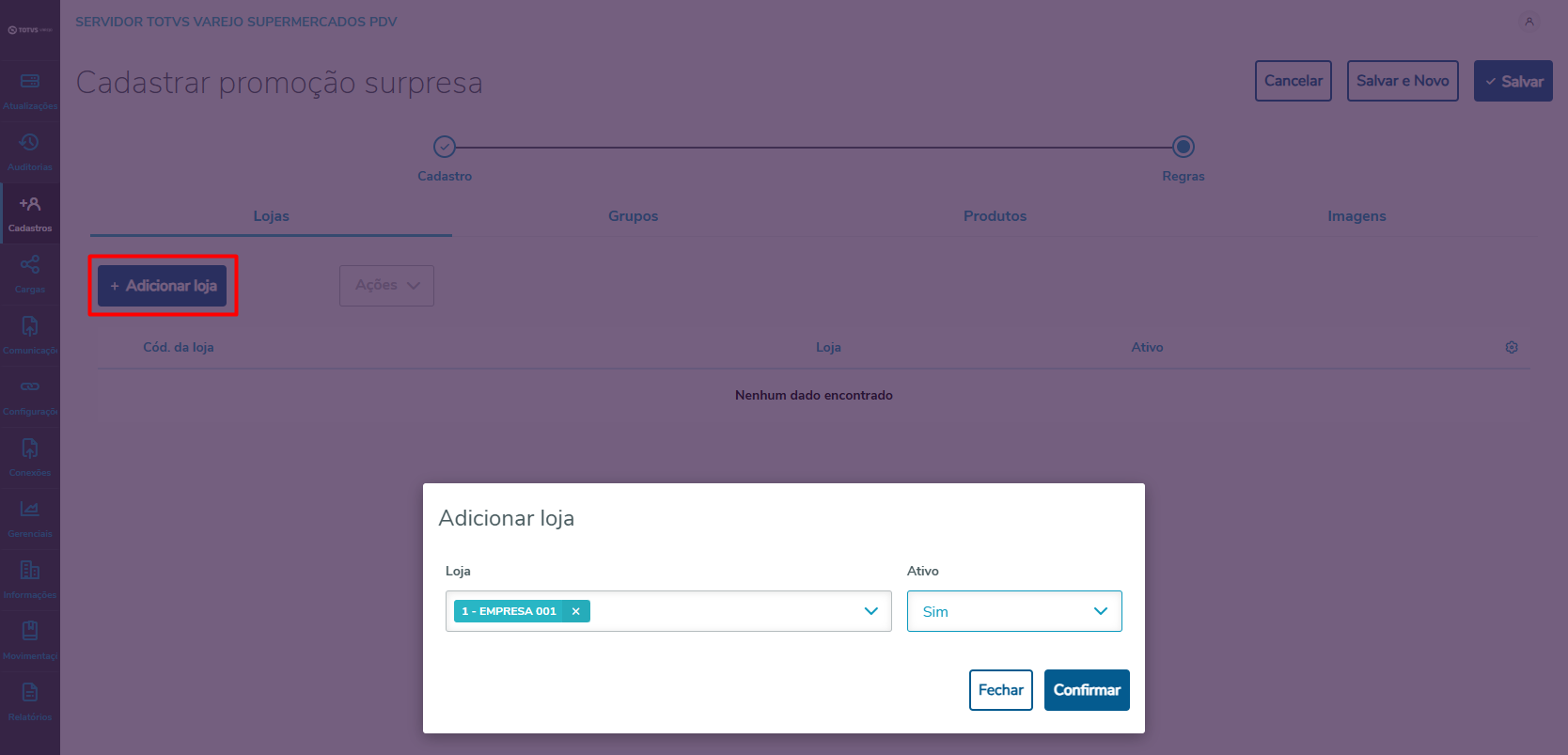
Task: Open the Ações dropdown
Action: (x=386, y=285)
